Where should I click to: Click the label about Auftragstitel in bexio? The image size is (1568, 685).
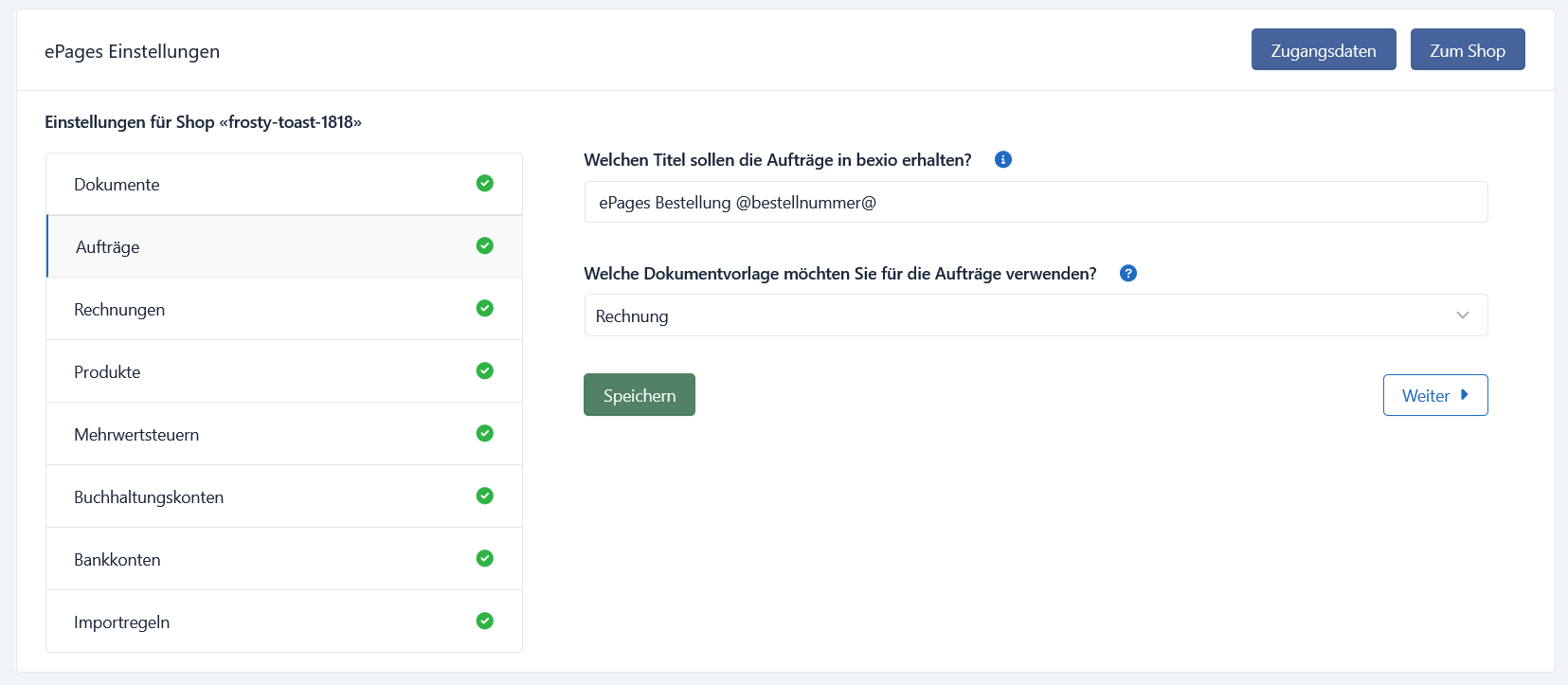coord(778,160)
